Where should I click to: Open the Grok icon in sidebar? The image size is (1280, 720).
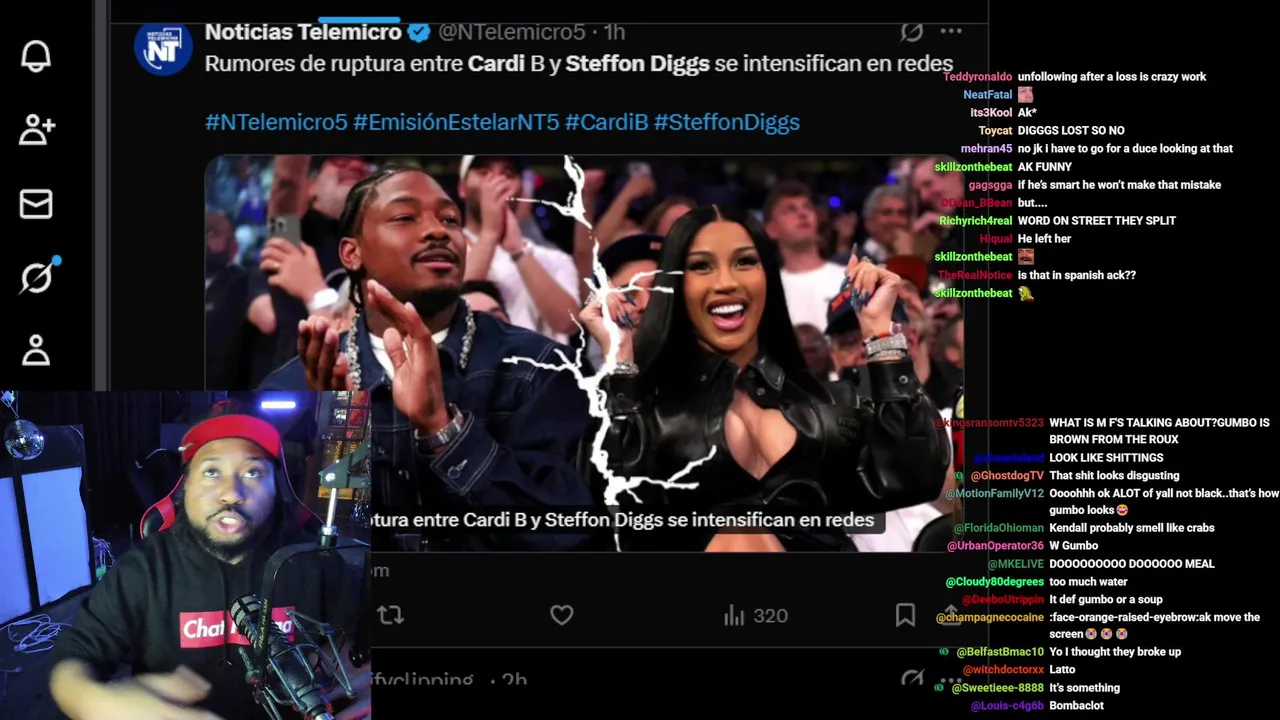tap(38, 276)
